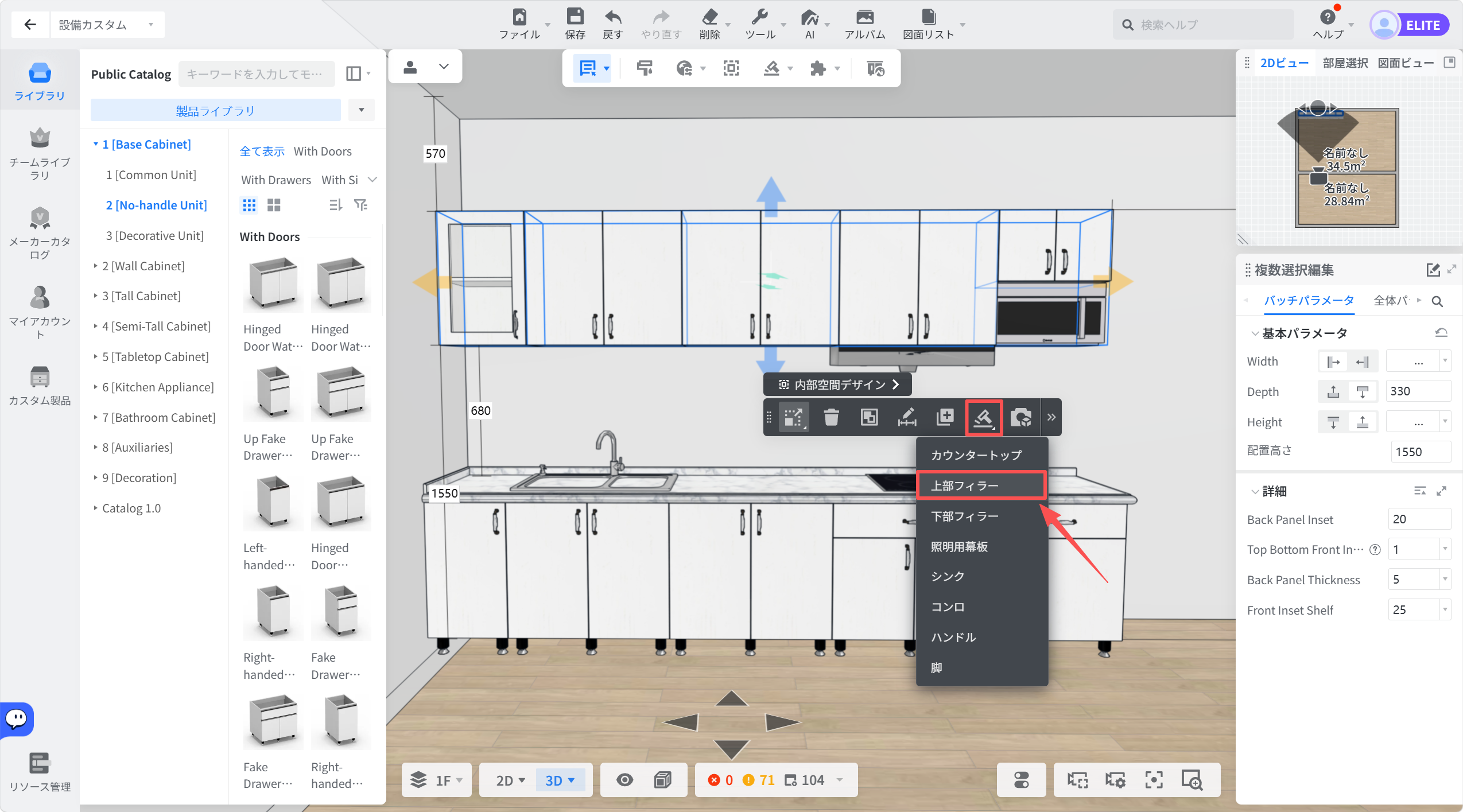The height and width of the screenshot is (812, 1463).
Task: Open マイアカウント in the sidebar
Action: pyautogui.click(x=40, y=313)
